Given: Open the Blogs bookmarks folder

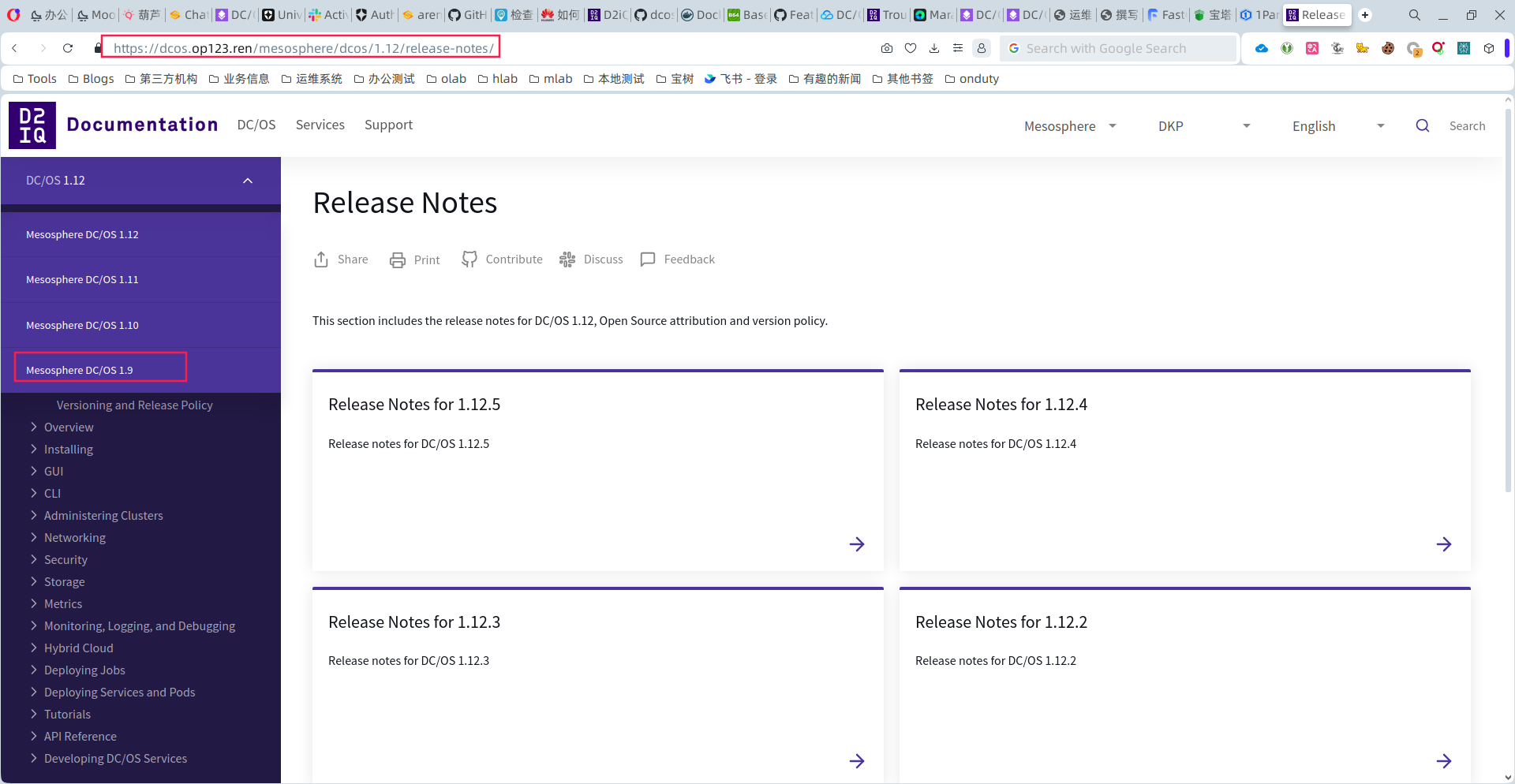Looking at the screenshot, I should click(91, 78).
